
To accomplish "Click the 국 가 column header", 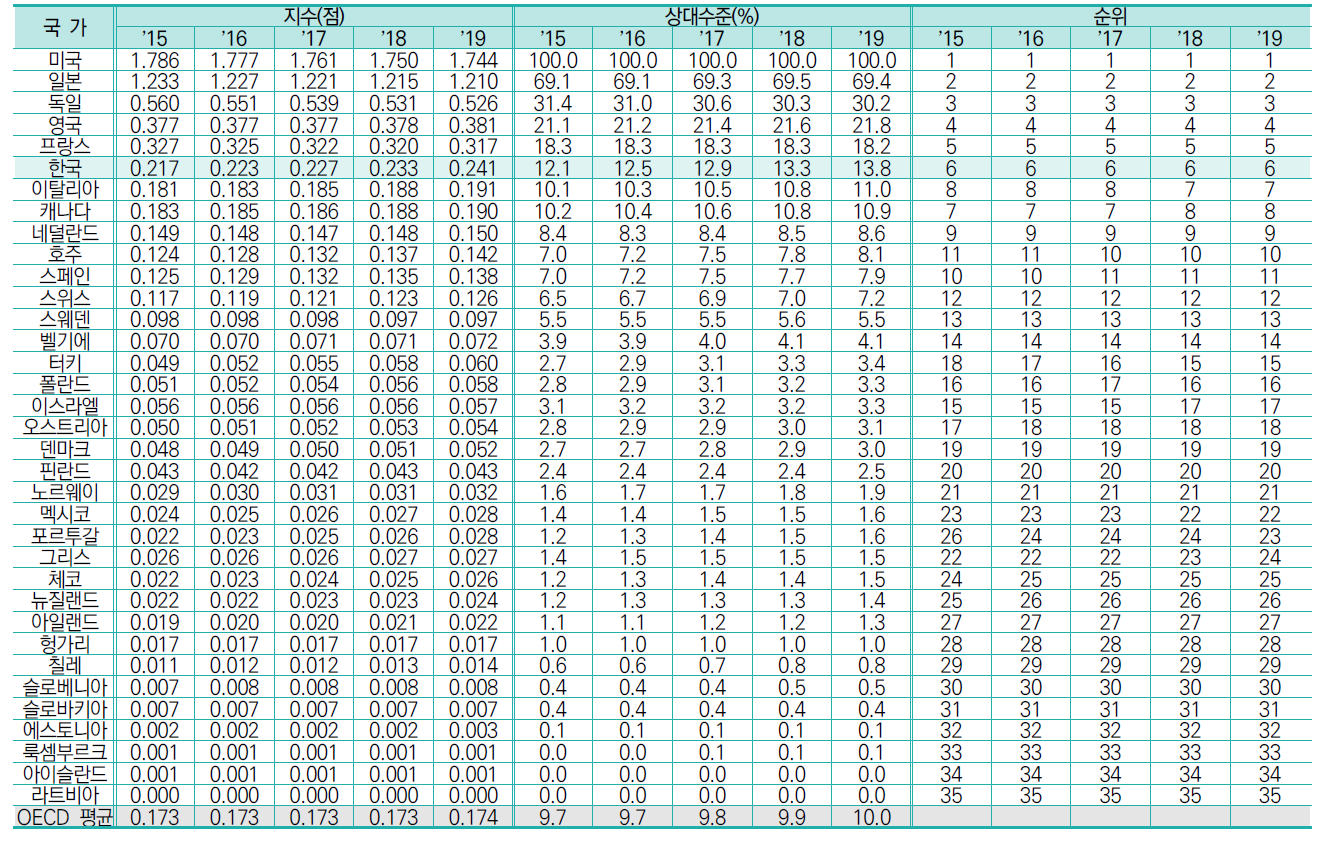I will point(64,28).
